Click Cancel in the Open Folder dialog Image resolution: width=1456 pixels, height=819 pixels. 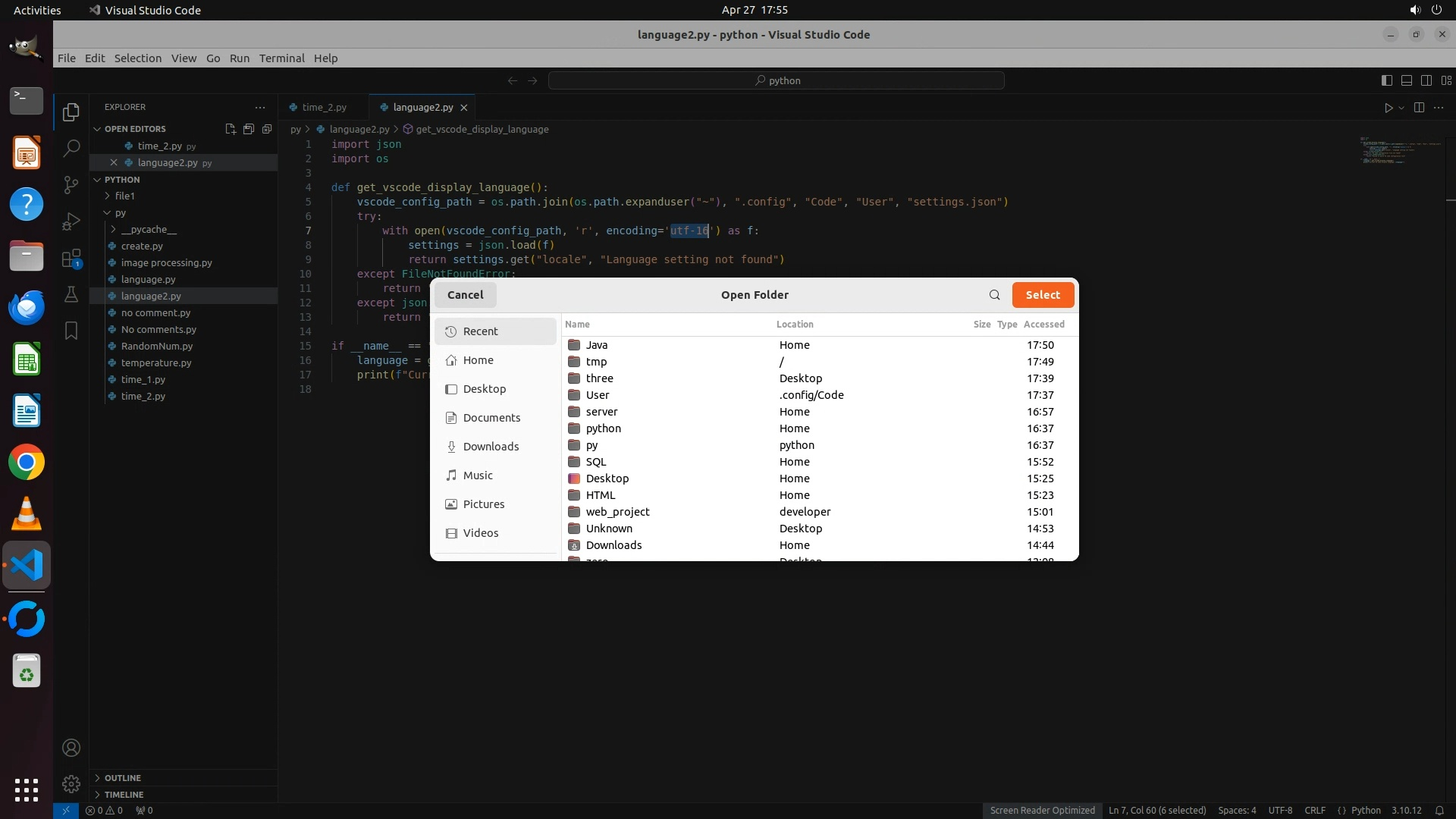coord(465,295)
